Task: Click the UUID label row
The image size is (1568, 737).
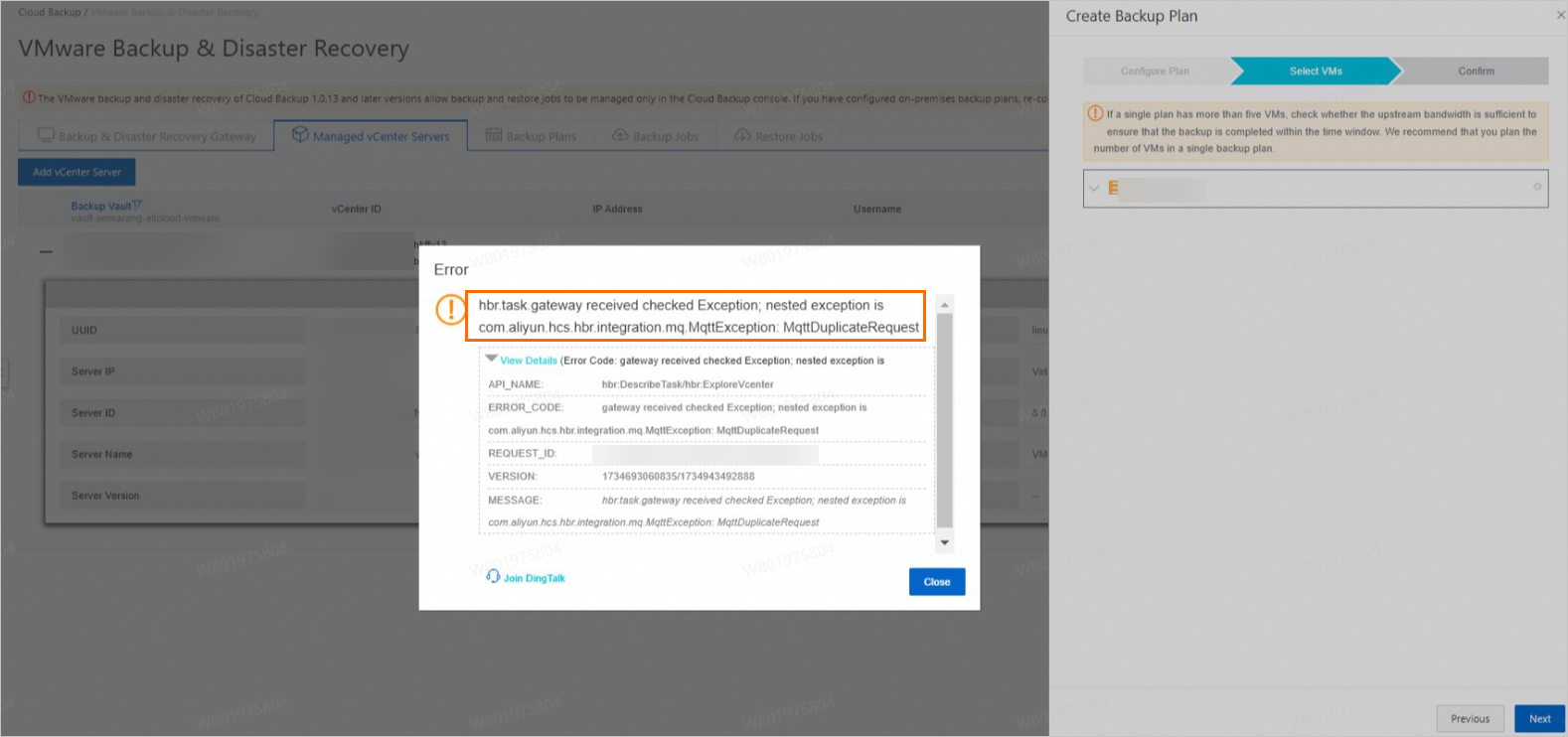Action: [183, 330]
